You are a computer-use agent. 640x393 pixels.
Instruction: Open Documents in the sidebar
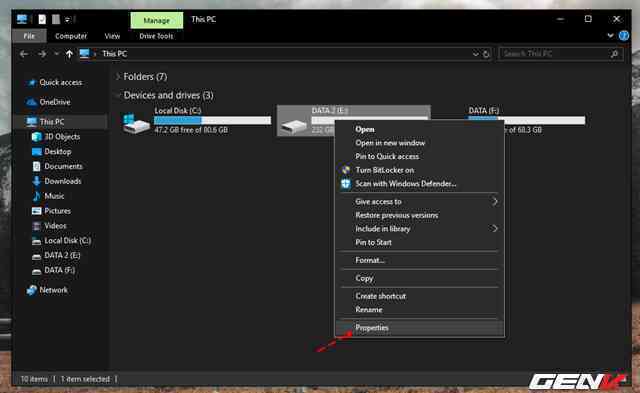(x=63, y=167)
